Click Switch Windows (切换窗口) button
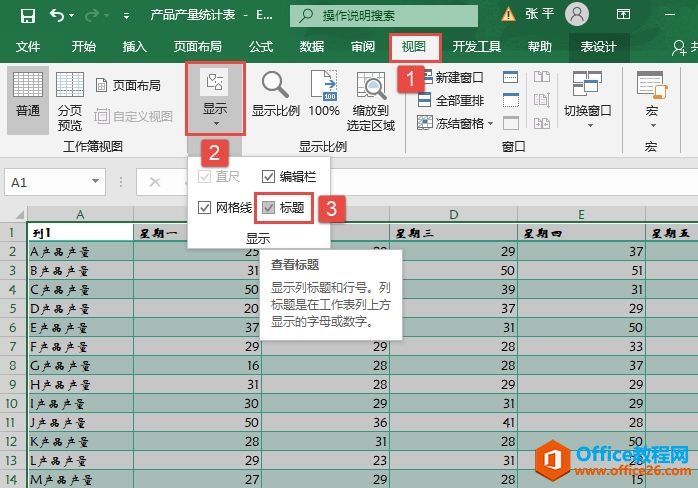The height and width of the screenshot is (488, 698). pyautogui.click(x=587, y=100)
